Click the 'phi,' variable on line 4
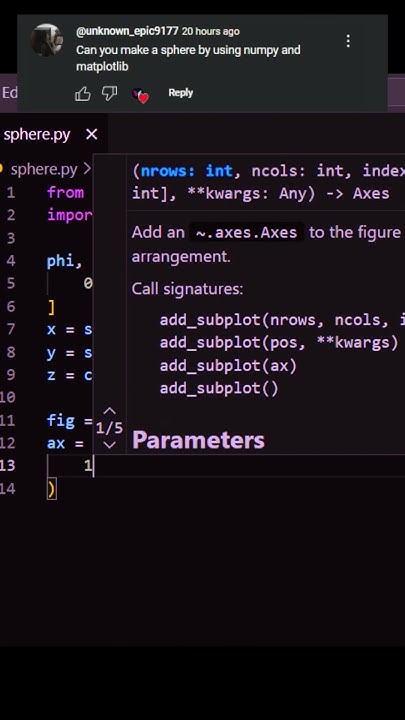 pyautogui.click(x=65, y=261)
